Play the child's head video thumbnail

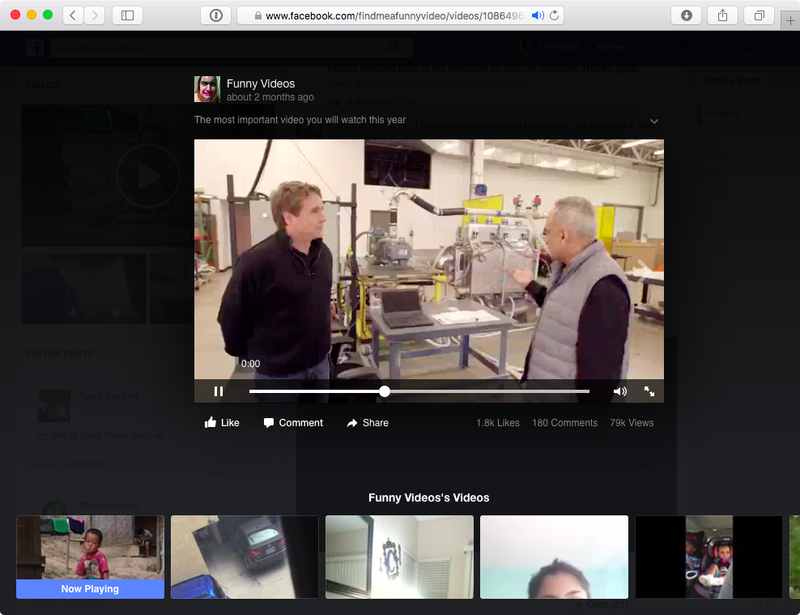click(x=554, y=557)
